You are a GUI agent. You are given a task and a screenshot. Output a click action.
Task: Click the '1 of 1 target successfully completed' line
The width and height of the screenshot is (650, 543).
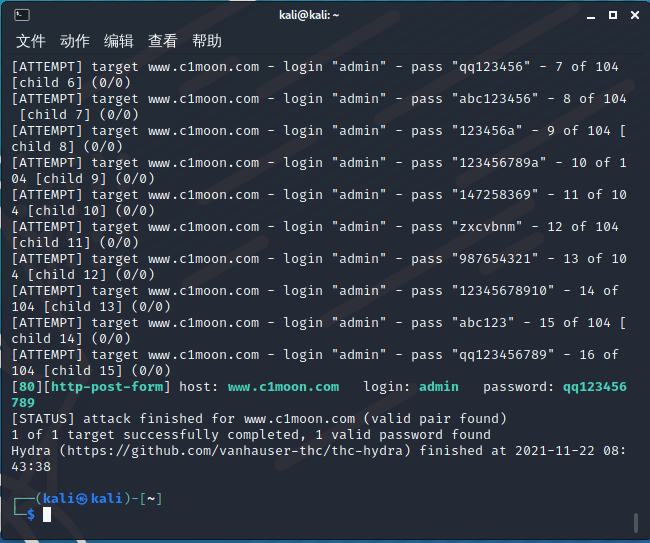pos(250,435)
